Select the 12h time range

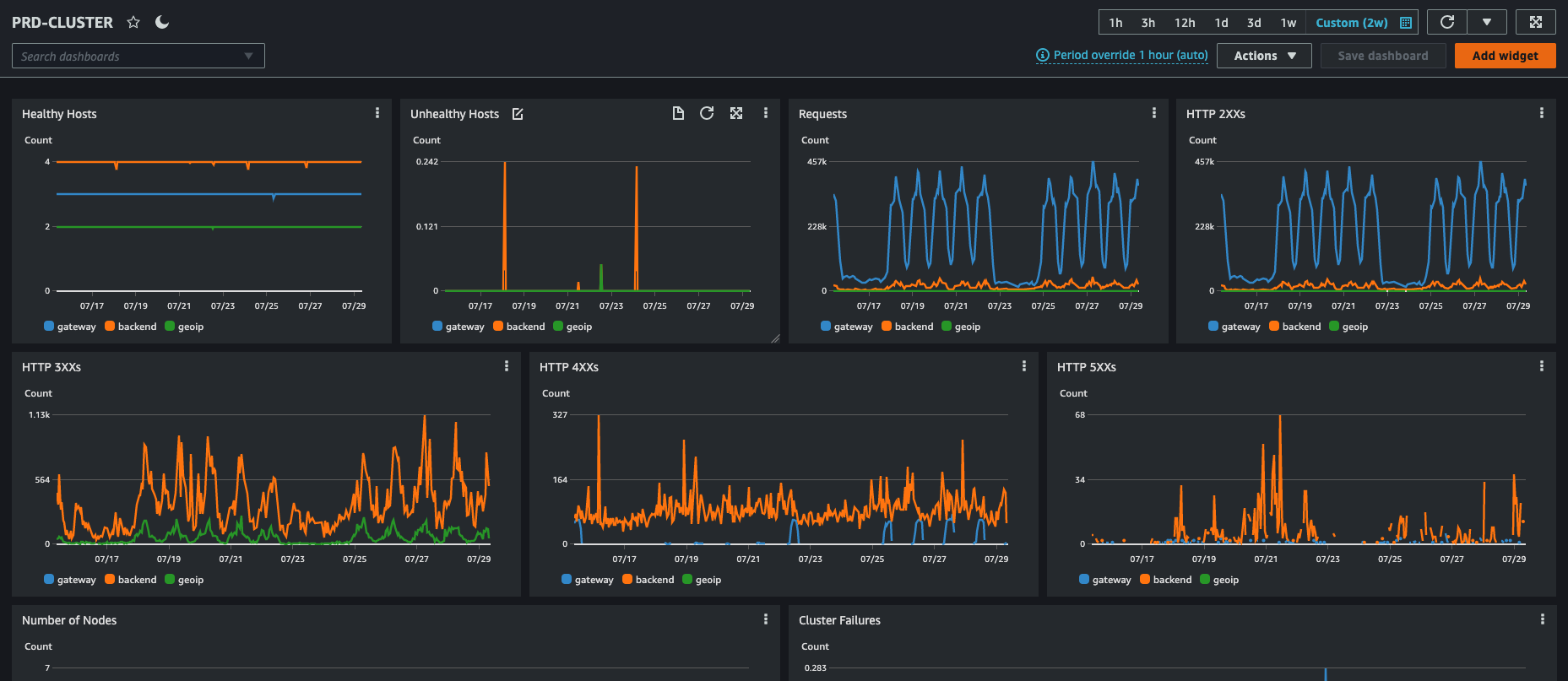[1185, 23]
